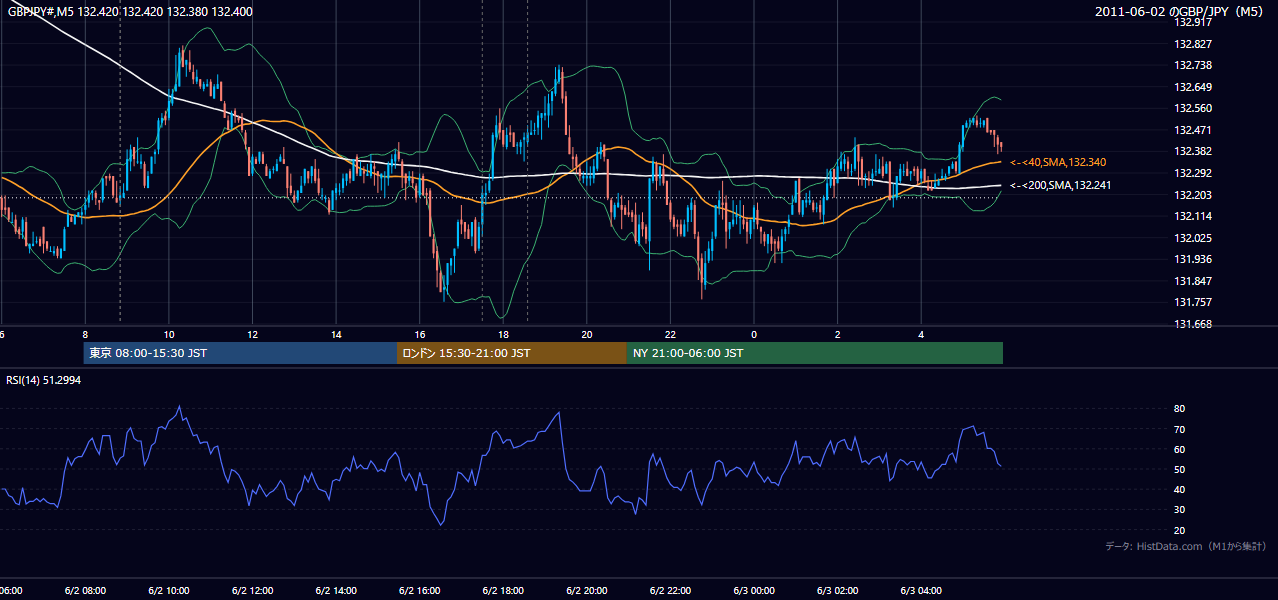
Task: Click price axis label 132.203
Action: click(x=1192, y=195)
